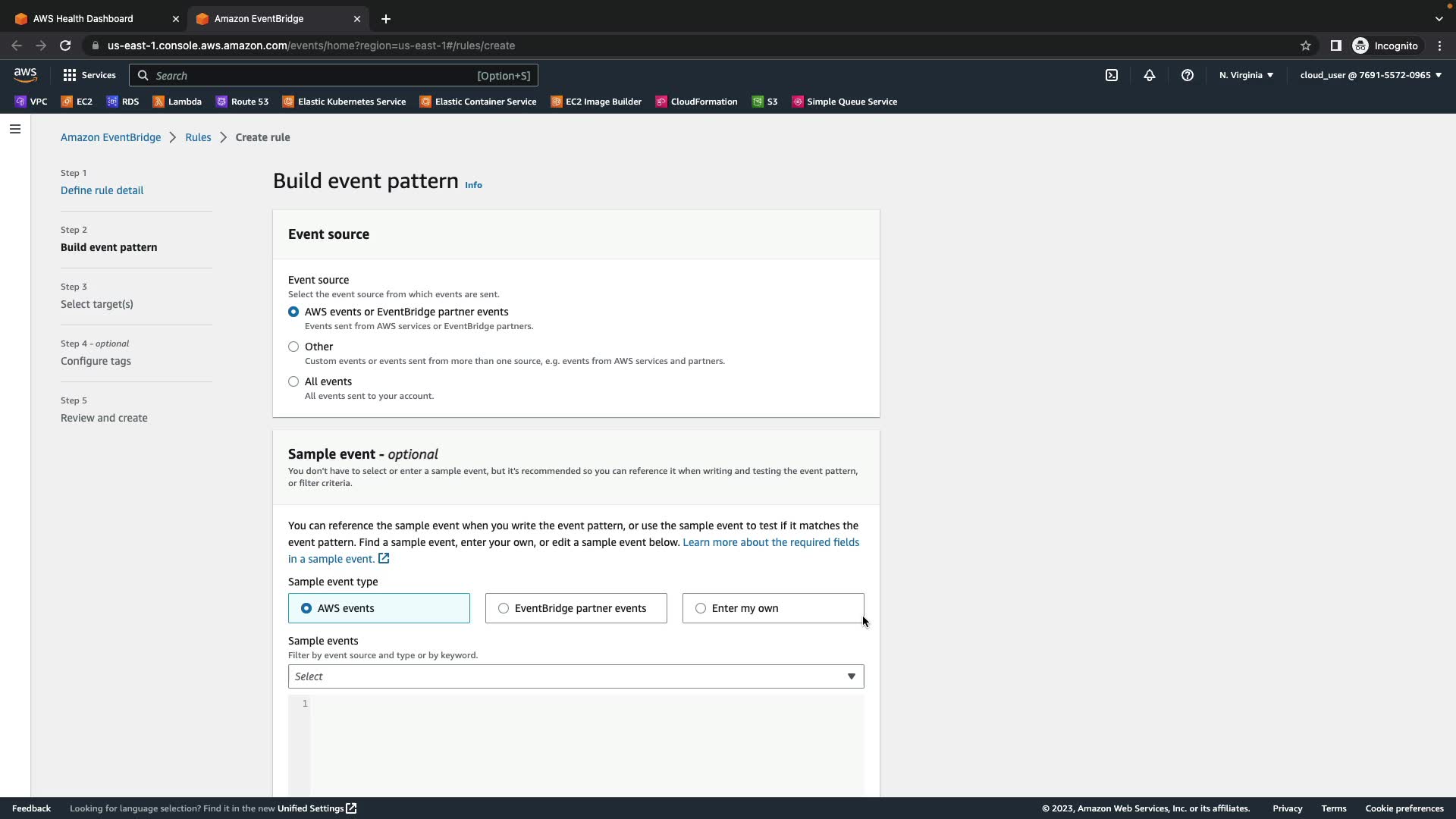The image size is (1456, 819).
Task: Go to Step 1 Define rule detail
Action: [x=102, y=190]
